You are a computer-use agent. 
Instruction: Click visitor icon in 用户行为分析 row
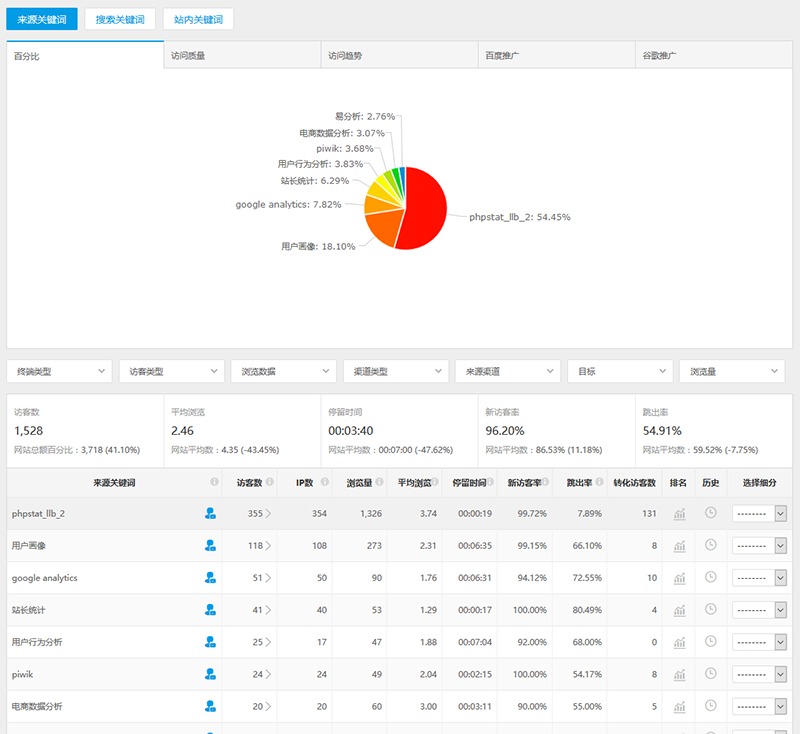pos(210,642)
